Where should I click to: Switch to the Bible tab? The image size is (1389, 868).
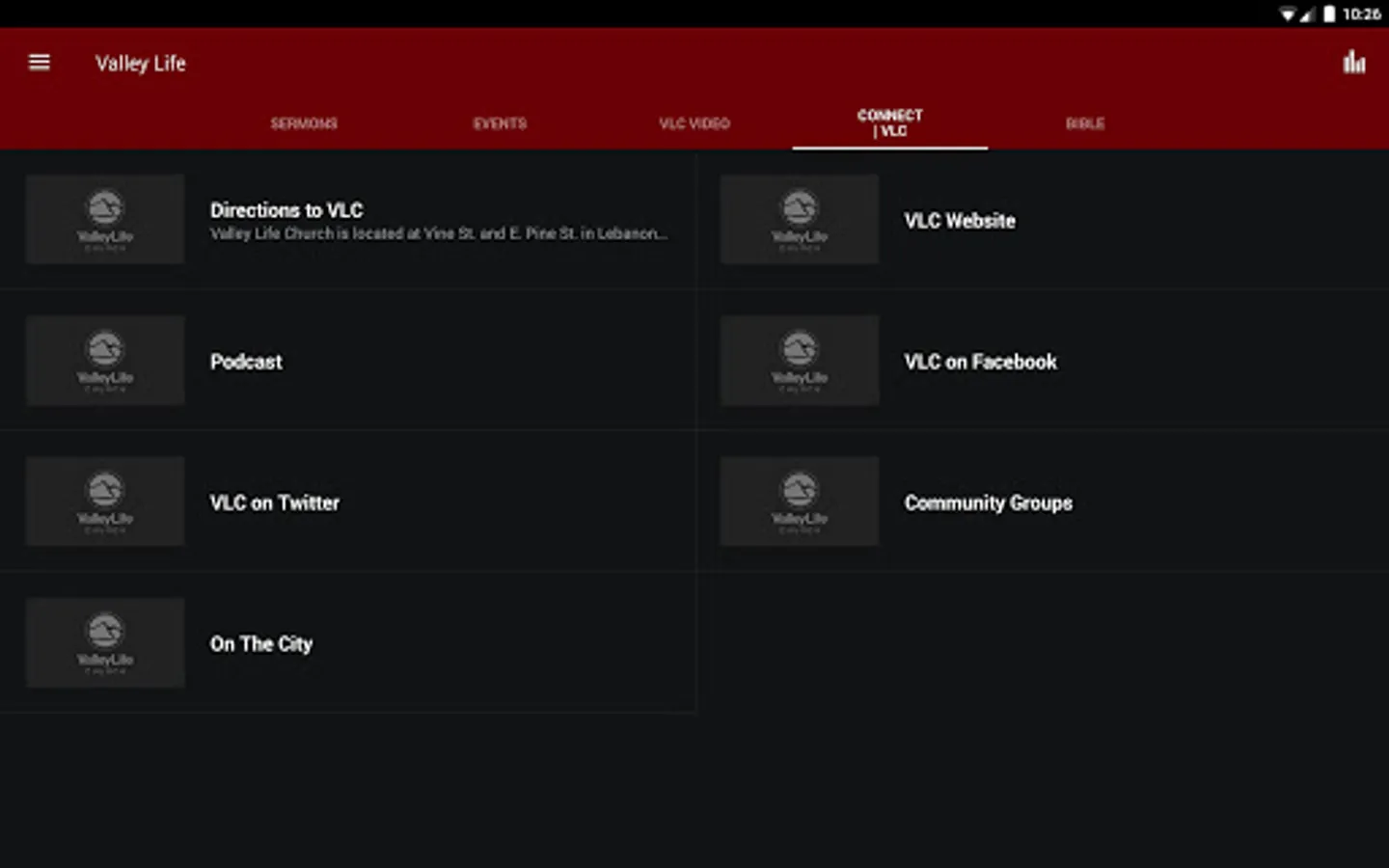pos(1085,123)
